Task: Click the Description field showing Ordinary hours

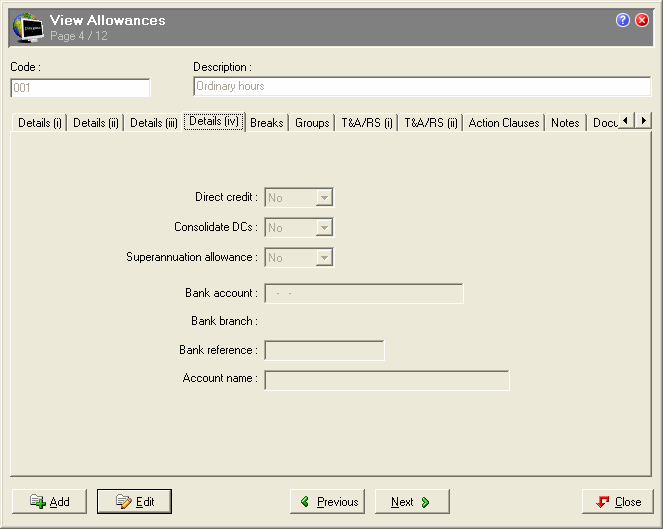Action: 422,86
